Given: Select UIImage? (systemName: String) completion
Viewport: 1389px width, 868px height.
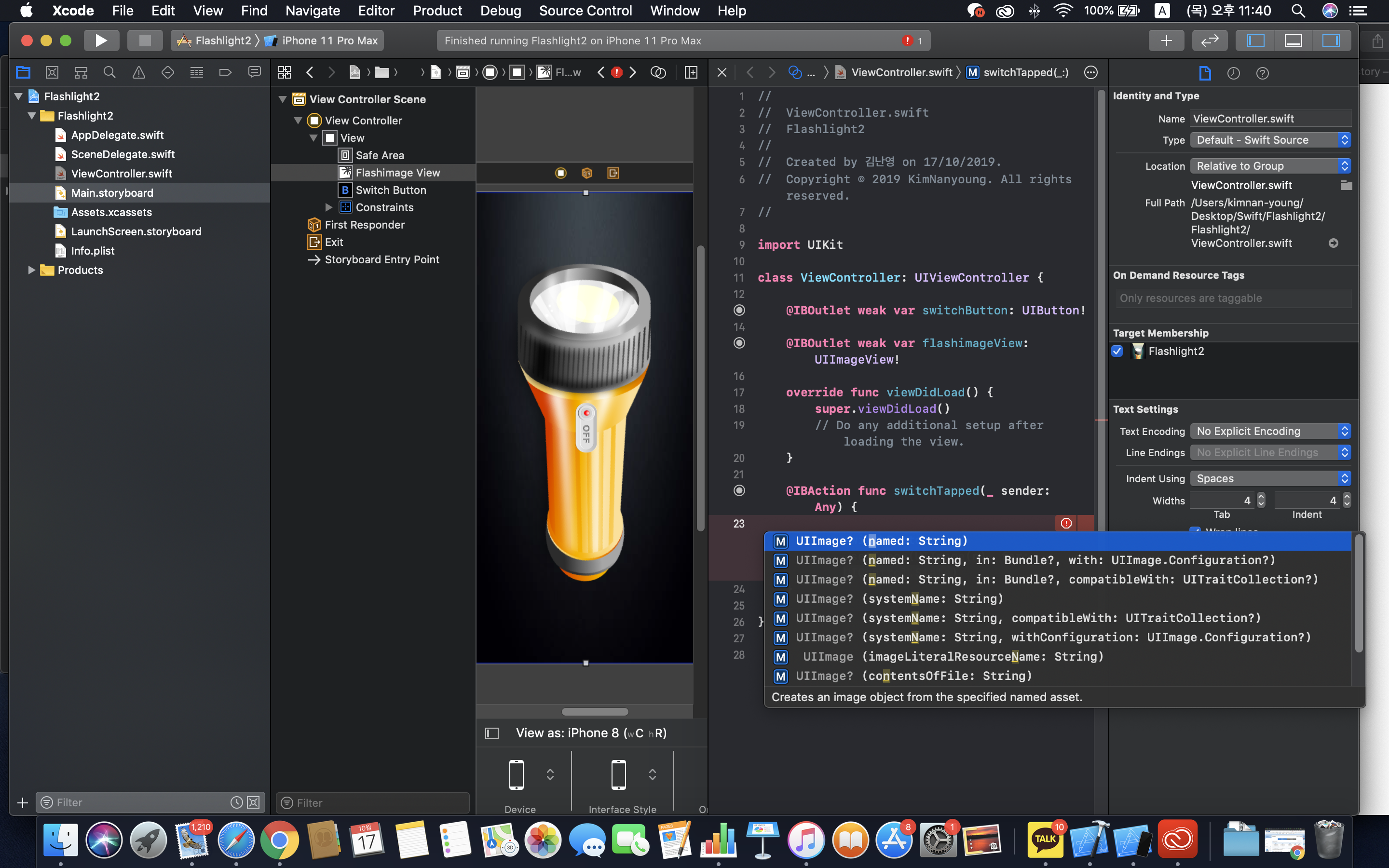Looking at the screenshot, I should click(x=899, y=599).
